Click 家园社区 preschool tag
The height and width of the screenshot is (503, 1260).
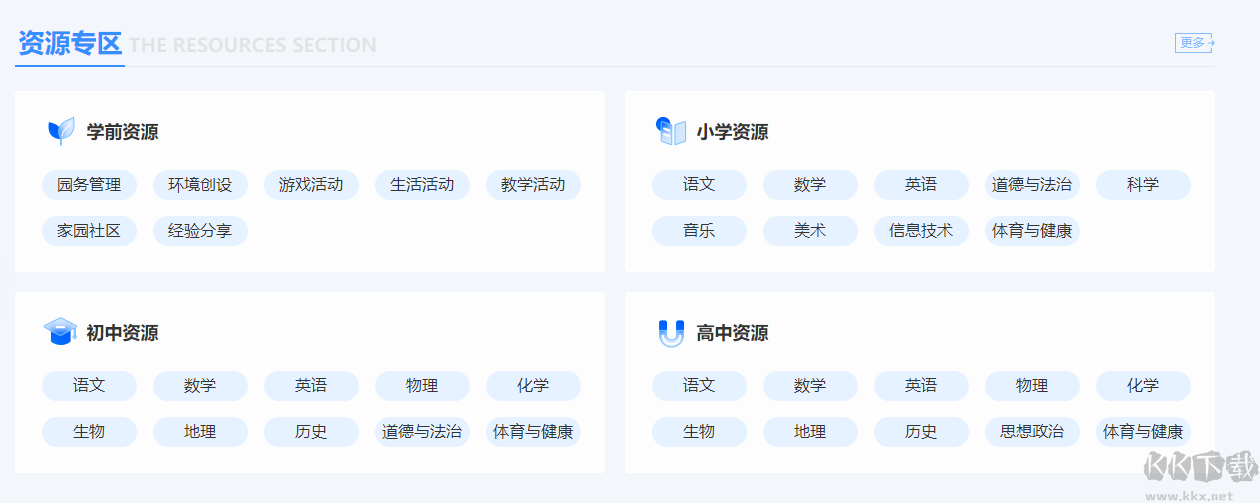tap(89, 231)
